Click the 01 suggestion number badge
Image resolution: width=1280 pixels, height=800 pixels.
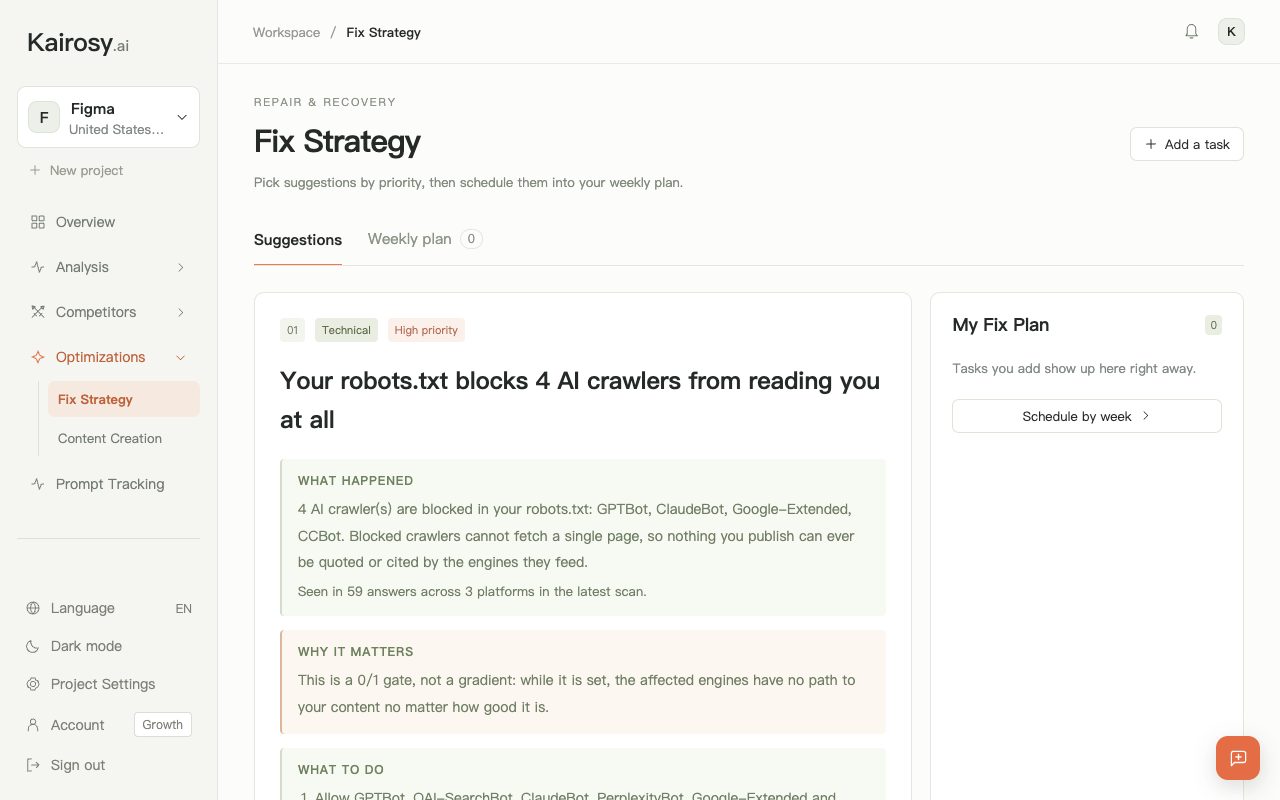pos(292,330)
